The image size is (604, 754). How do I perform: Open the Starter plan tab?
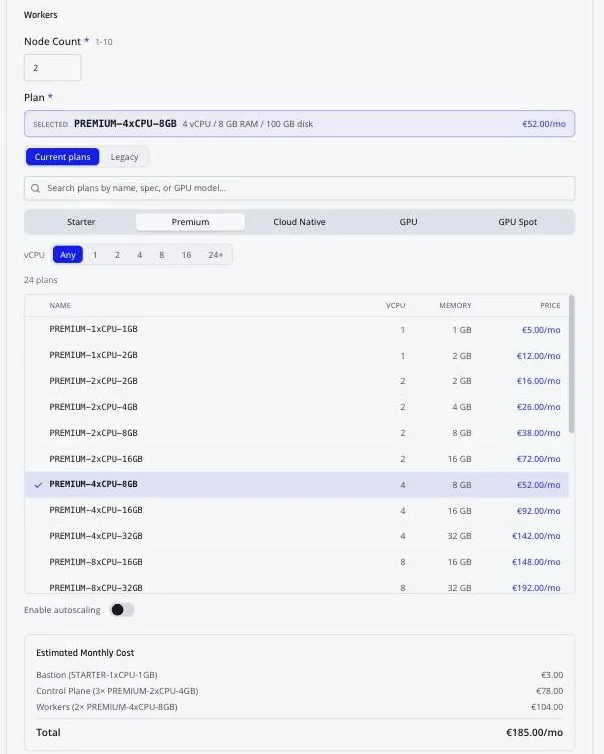point(81,222)
